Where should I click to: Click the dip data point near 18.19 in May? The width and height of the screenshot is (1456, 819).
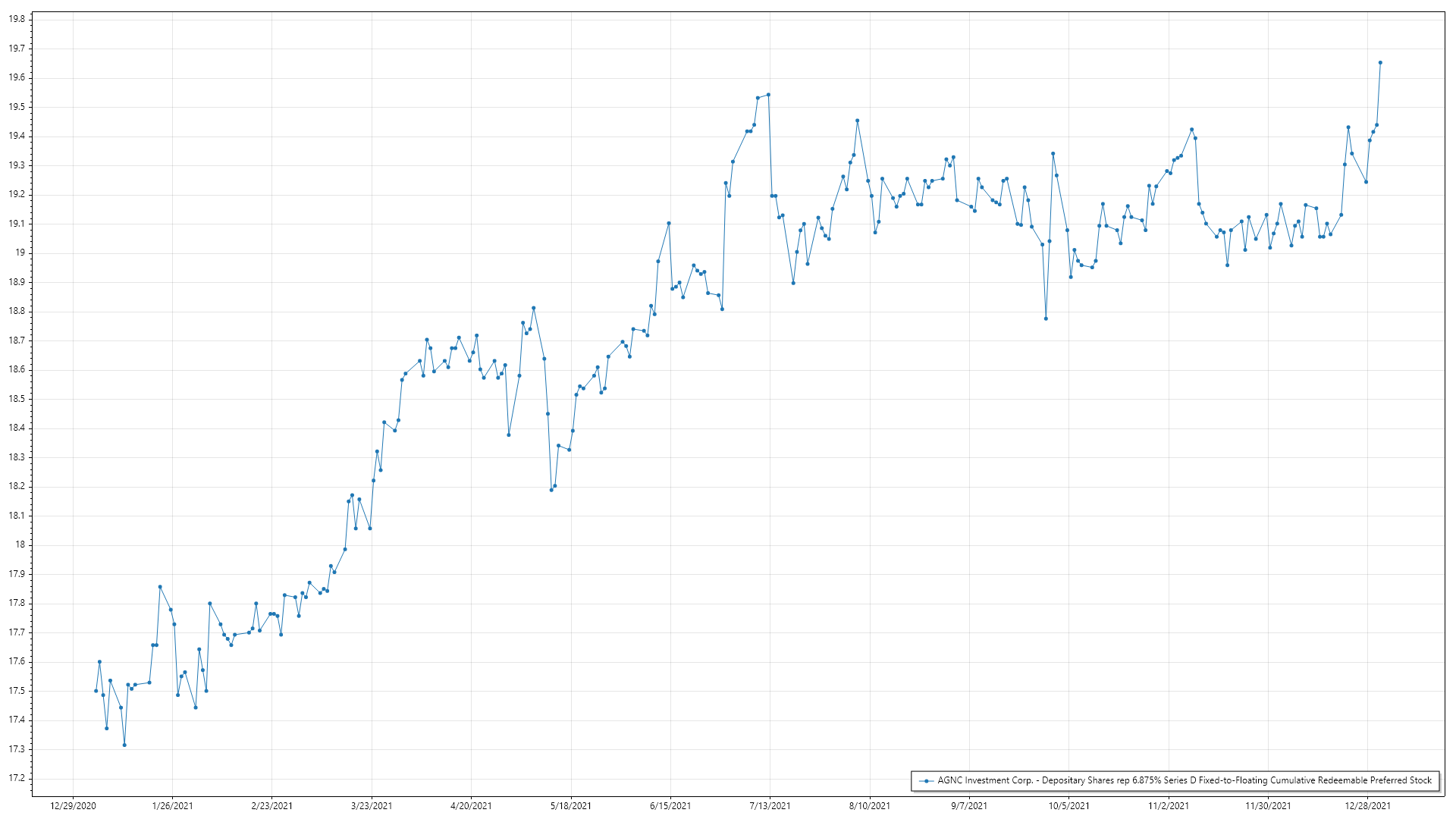(551, 490)
